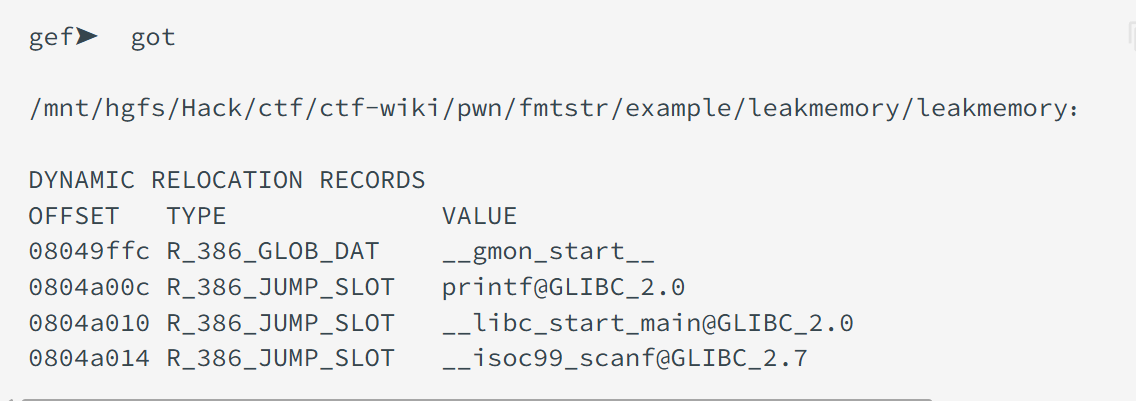Screen dimensions: 1136x401
Task: Click the printf@GLIBC_2.0 value
Action: pos(563,288)
